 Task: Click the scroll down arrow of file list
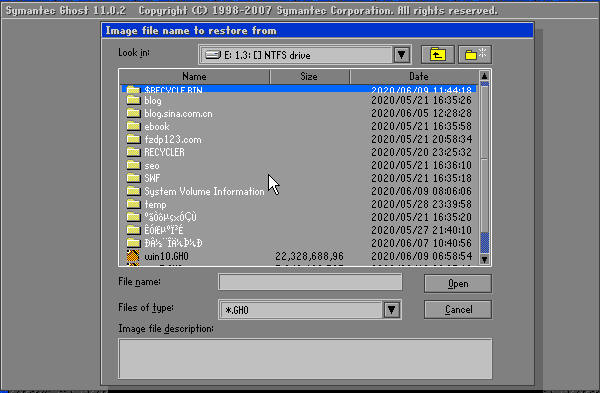[x=484, y=259]
